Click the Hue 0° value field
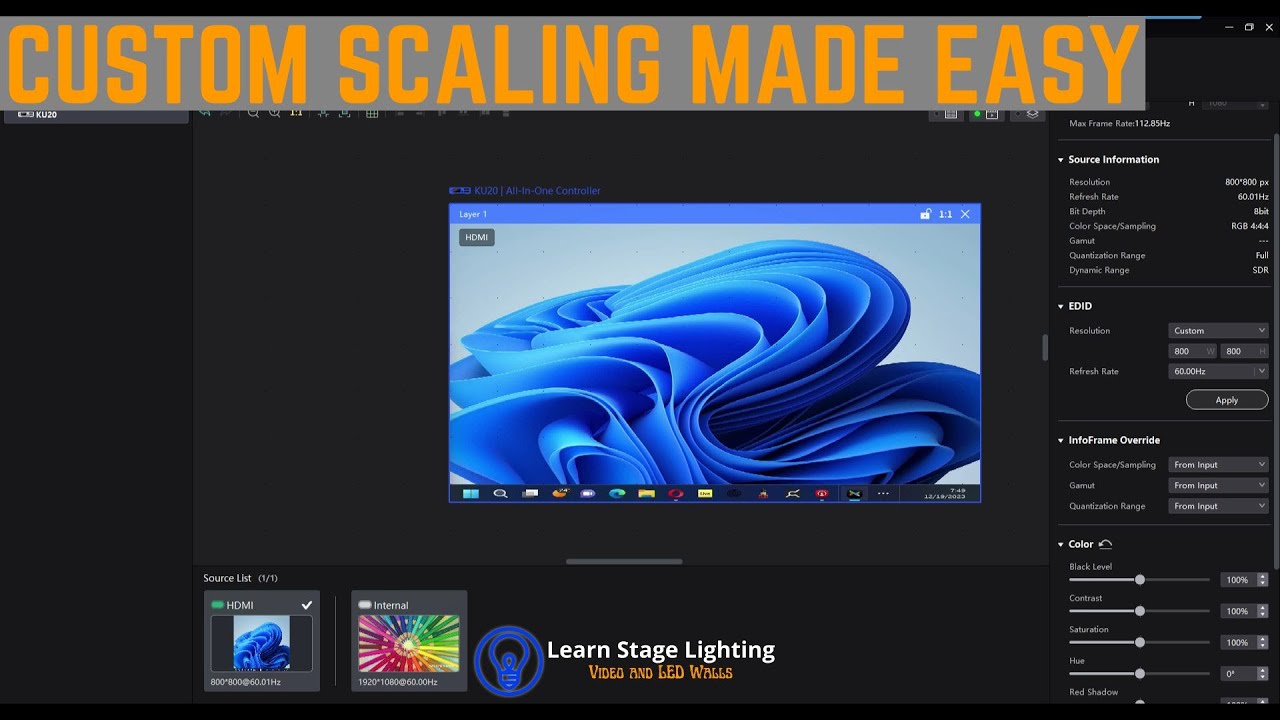Screen dimensions: 1280x720 tap(1238, 674)
